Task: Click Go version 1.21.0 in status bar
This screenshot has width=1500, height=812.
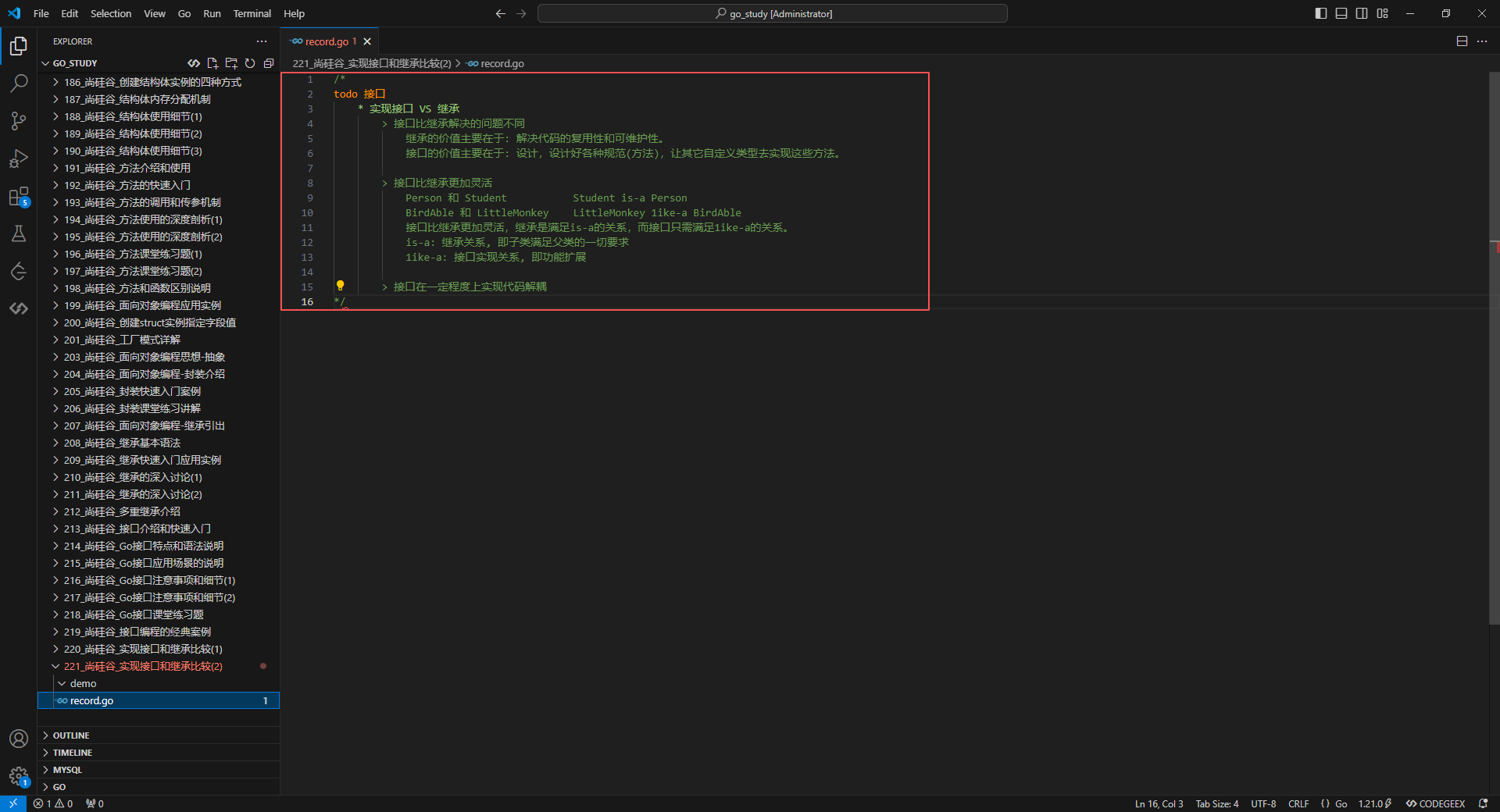Action: pyautogui.click(x=1375, y=803)
